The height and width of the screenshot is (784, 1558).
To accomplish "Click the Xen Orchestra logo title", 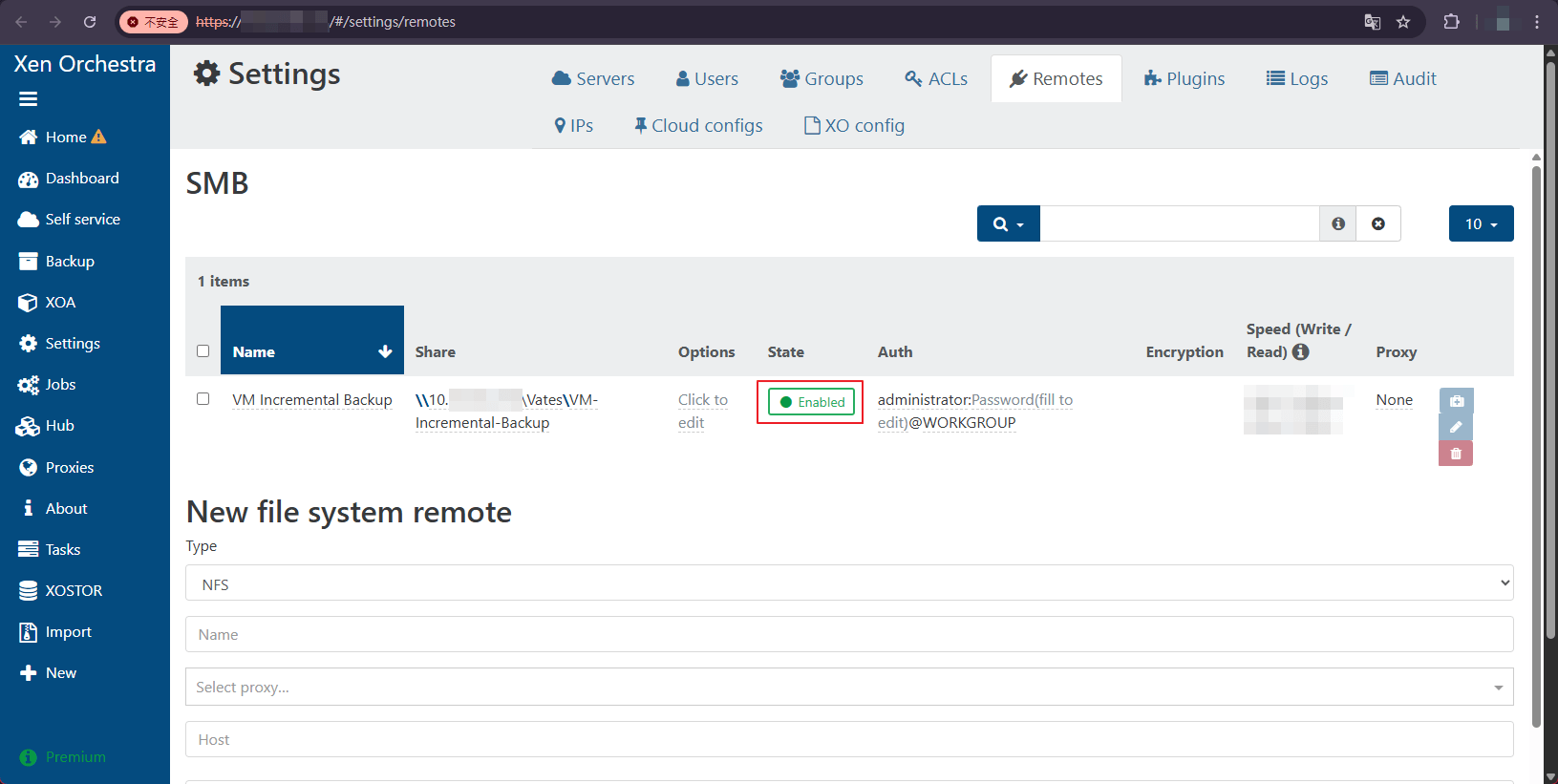I will [85, 64].
